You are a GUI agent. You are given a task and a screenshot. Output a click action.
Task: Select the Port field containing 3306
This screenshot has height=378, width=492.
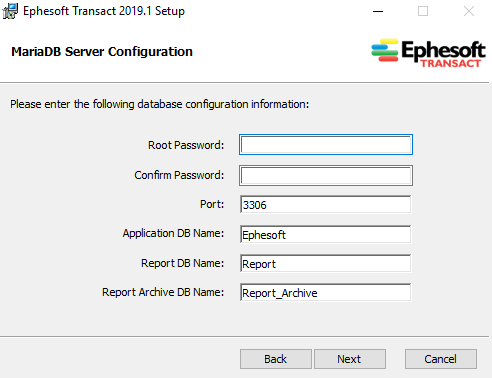325,204
